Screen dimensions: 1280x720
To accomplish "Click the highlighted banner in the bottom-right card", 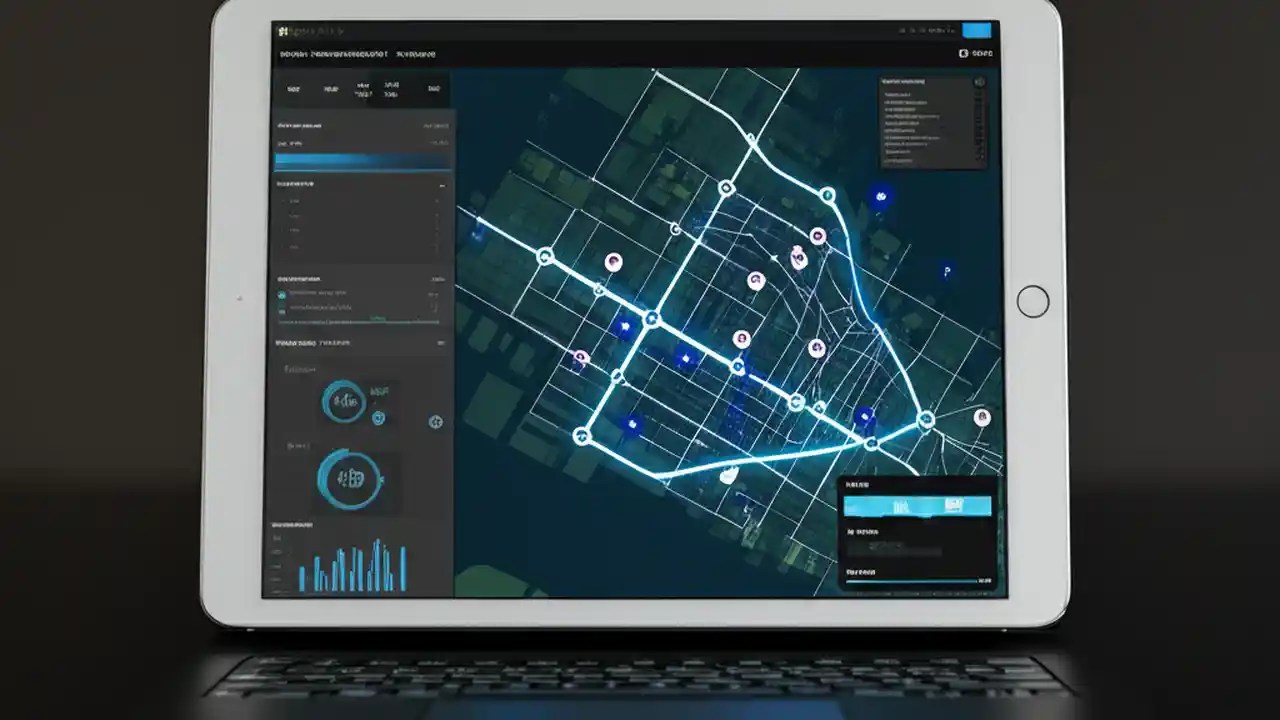I will (918, 506).
